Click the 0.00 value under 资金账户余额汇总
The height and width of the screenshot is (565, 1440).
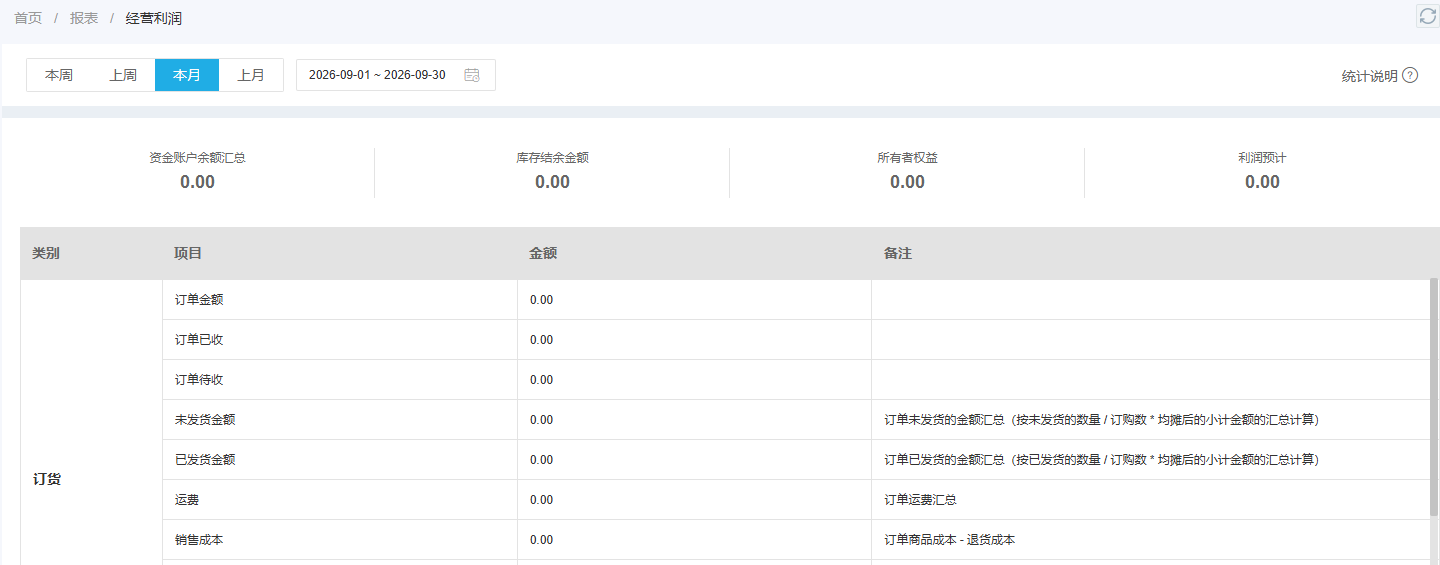coord(197,182)
